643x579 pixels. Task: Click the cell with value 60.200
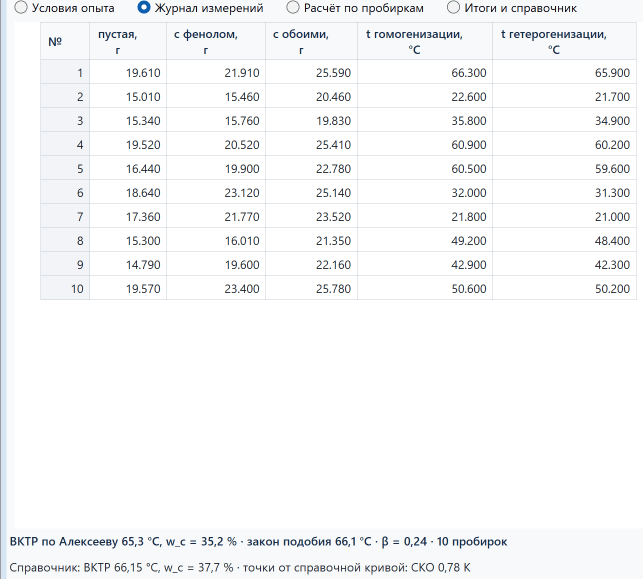[564, 145]
